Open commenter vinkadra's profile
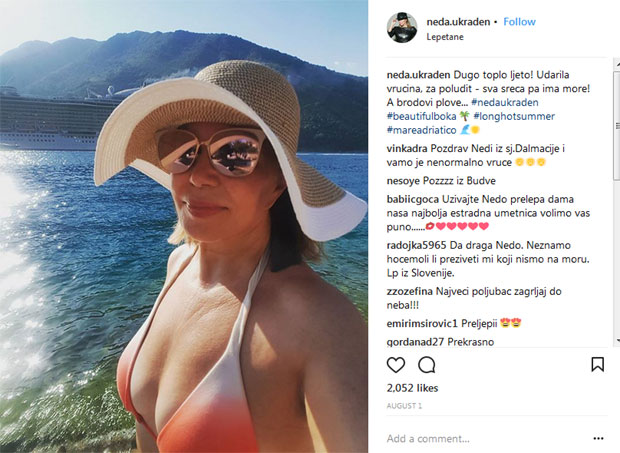620x453 pixels. coord(407,149)
